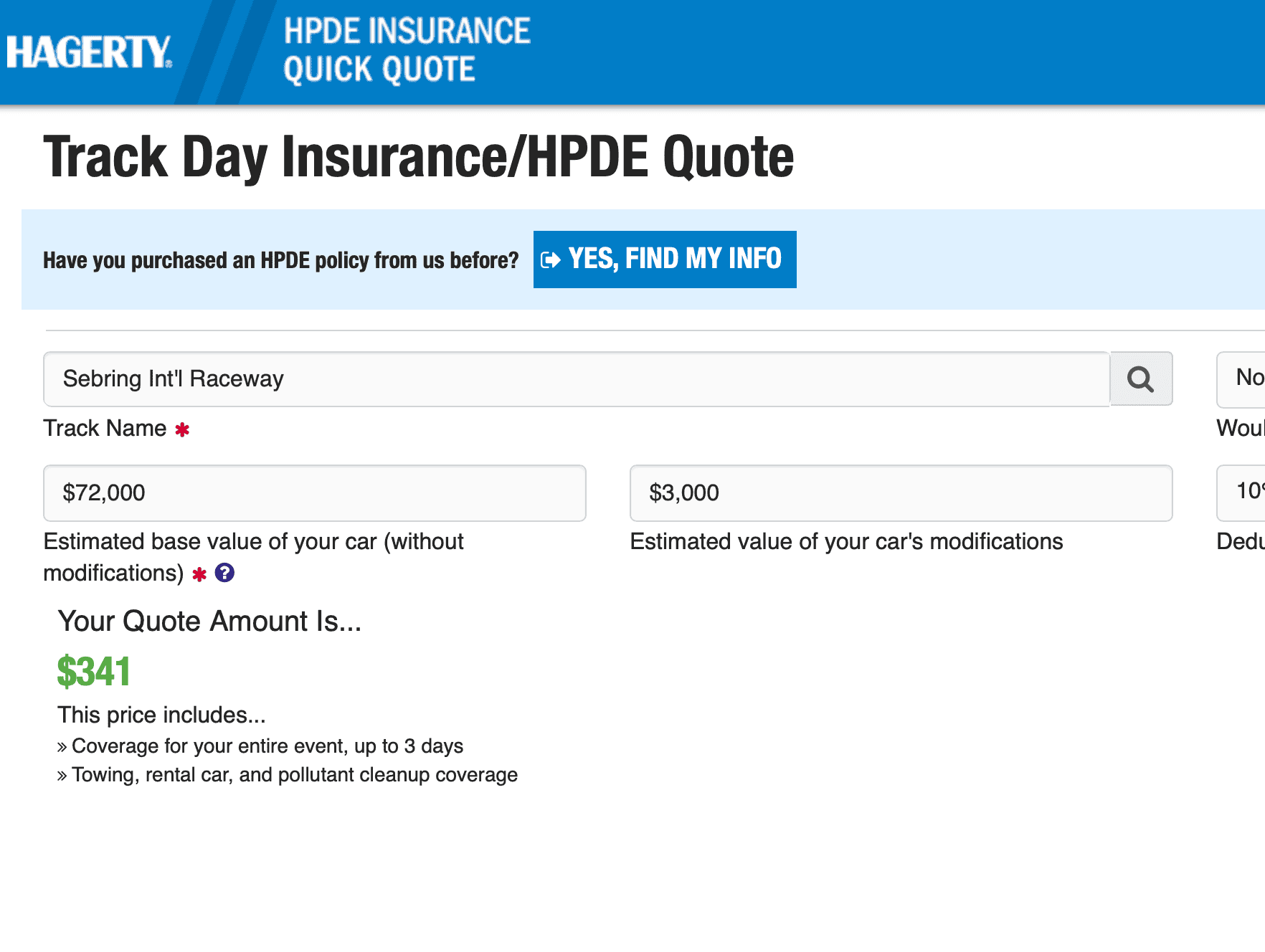Click 'Estimated value of your car's modifications' label
Viewport: 1265px width, 952px height.
tap(846, 541)
